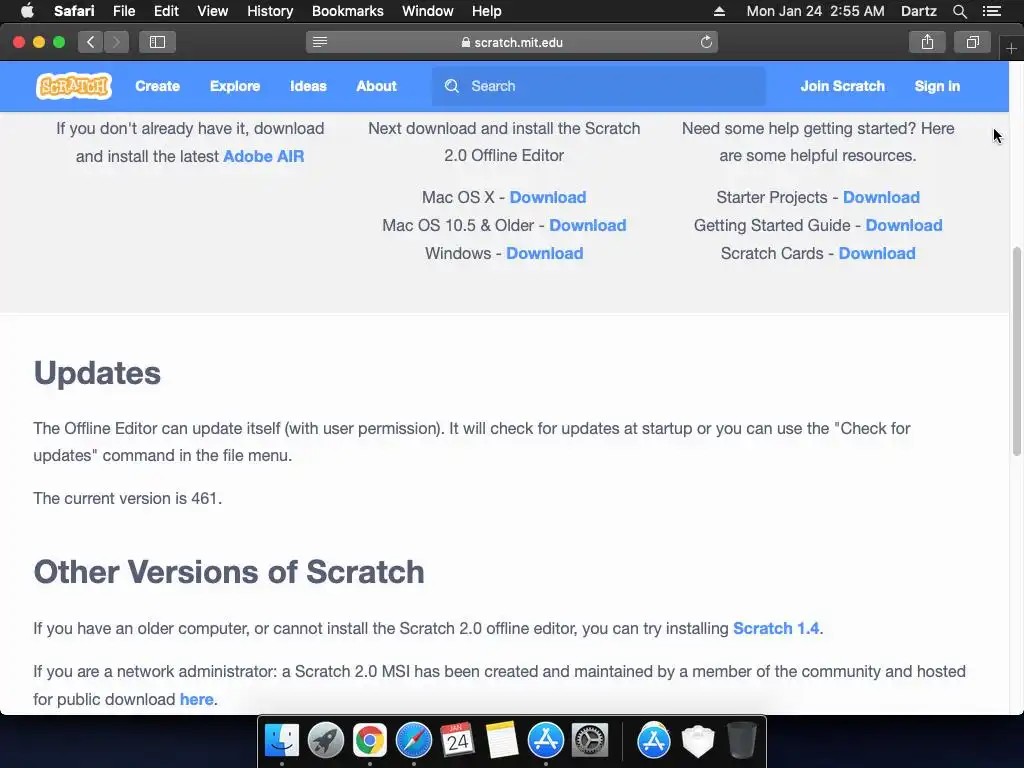Go back with Safari back arrow
This screenshot has width=1024, height=768.
point(91,42)
